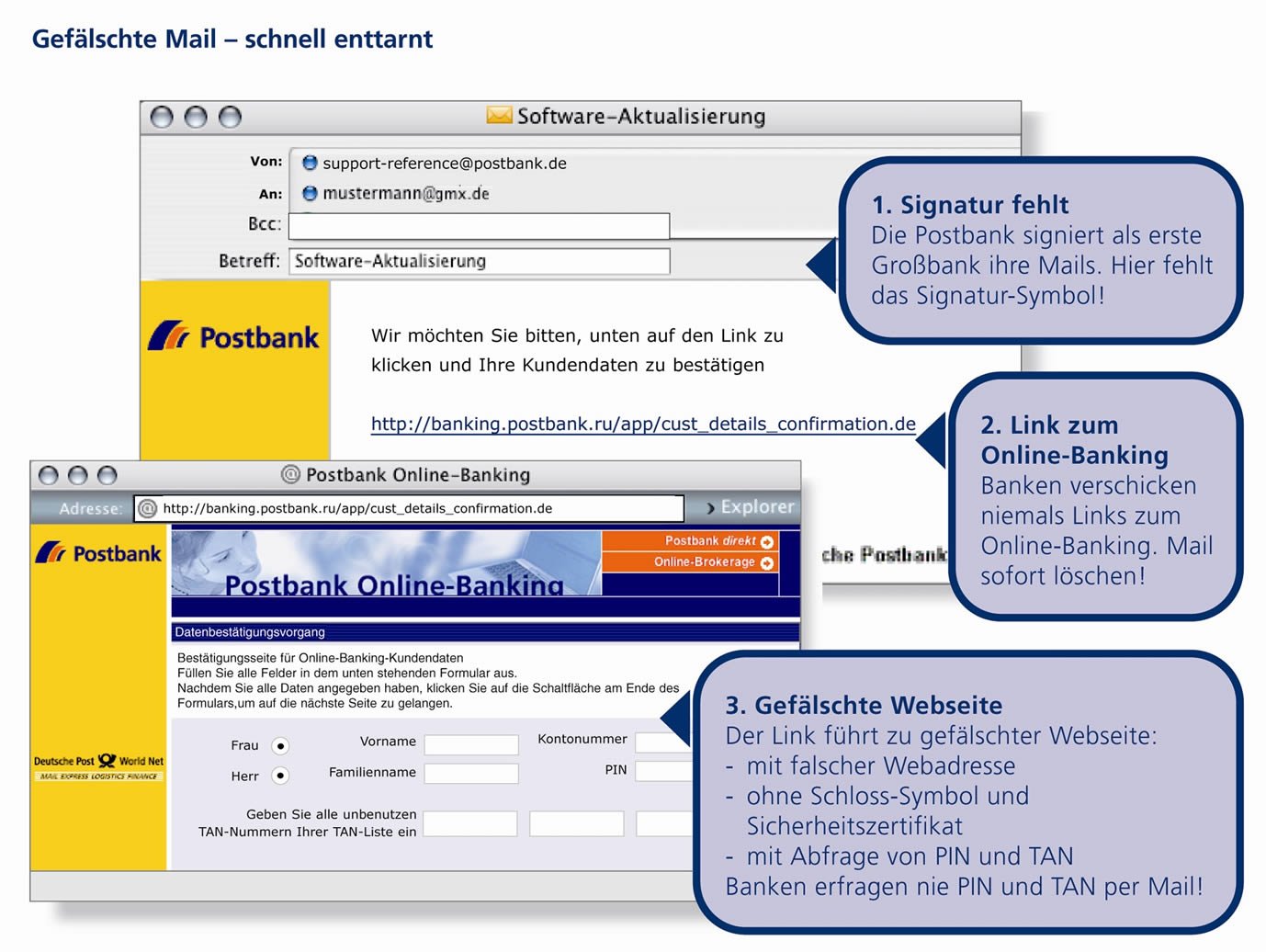The image size is (1266, 952).
Task: Close the Software-Aktualisierung mail window
Action: (x=162, y=117)
